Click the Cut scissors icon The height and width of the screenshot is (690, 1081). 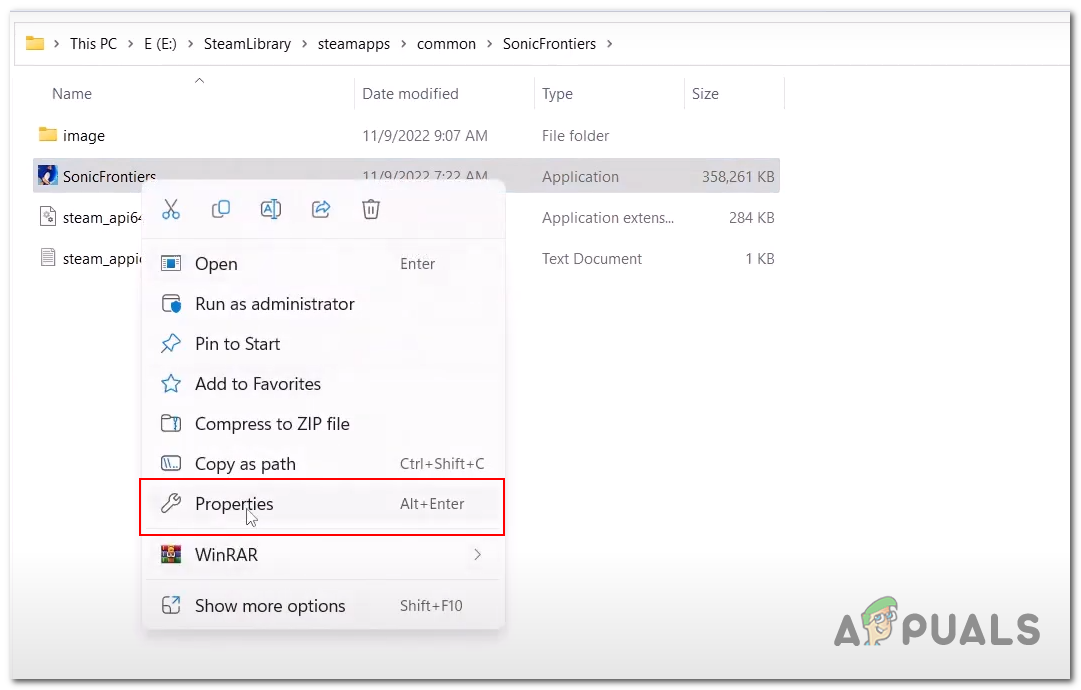click(x=170, y=210)
